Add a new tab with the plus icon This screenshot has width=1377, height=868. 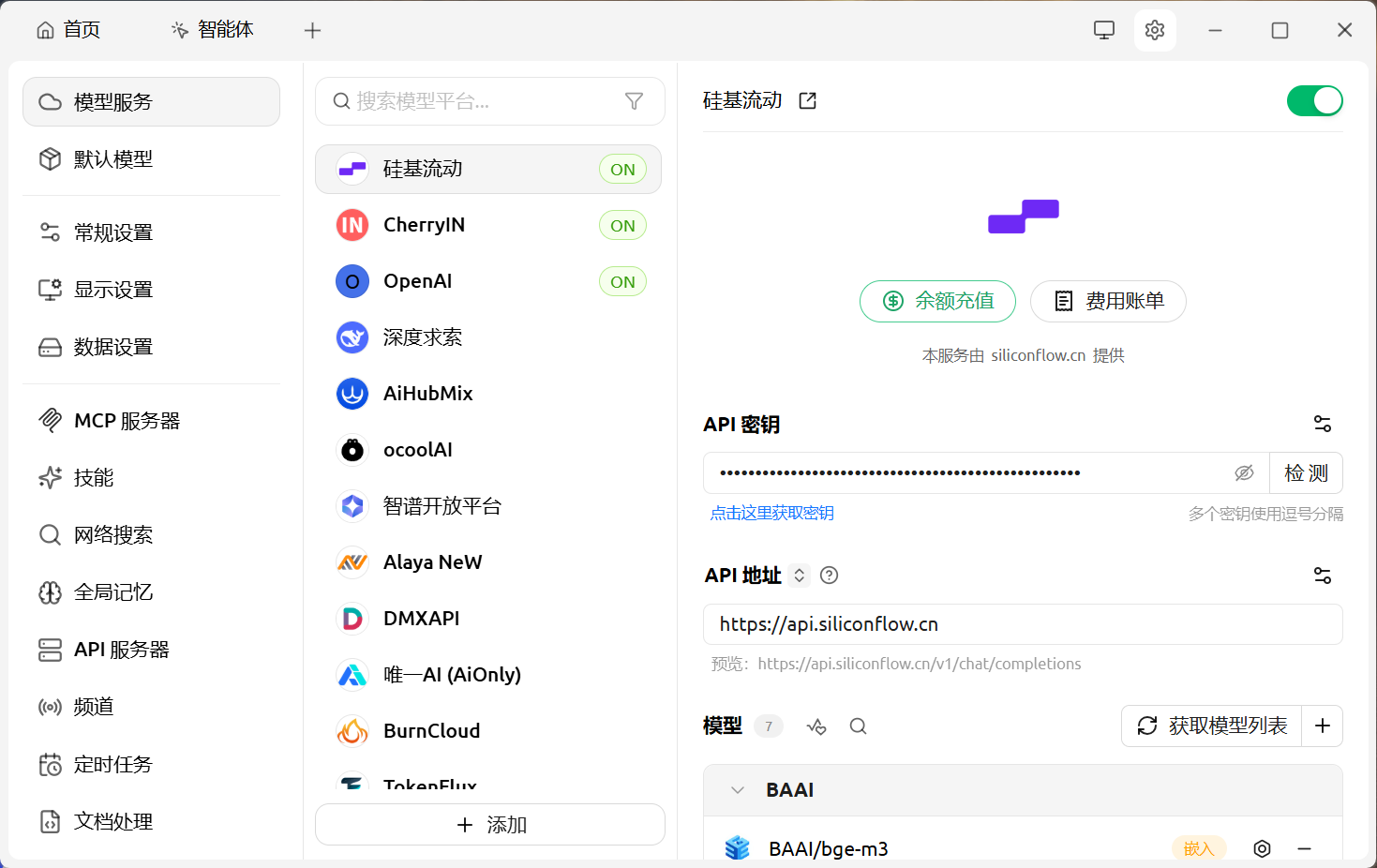point(313,30)
